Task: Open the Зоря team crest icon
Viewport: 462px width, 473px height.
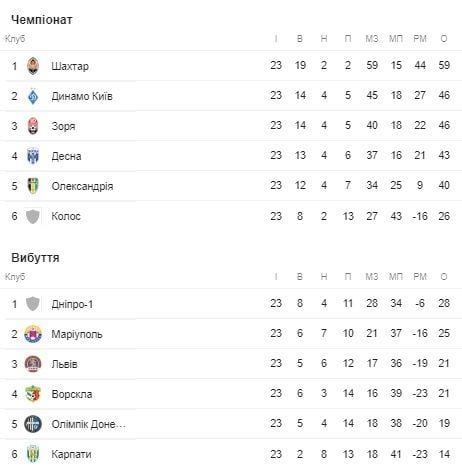Action: 33,126
